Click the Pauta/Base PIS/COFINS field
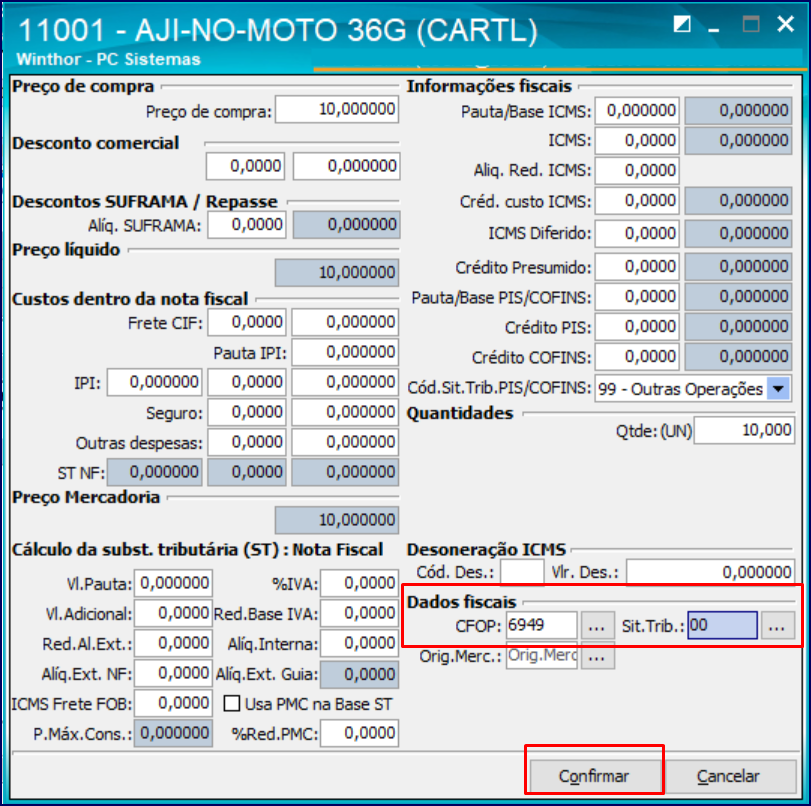This screenshot has height=806, width=811. pyautogui.click(x=637, y=297)
